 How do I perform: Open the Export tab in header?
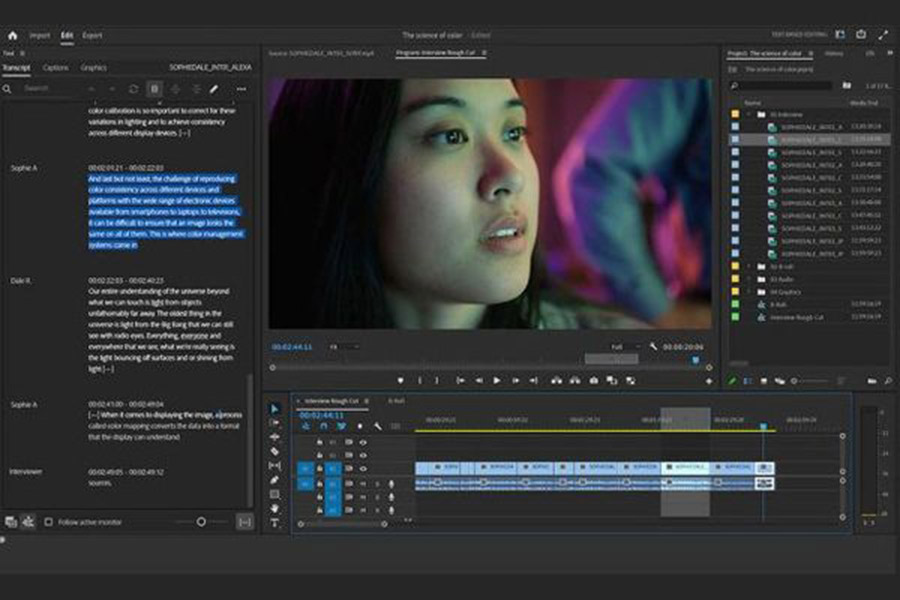(92, 36)
